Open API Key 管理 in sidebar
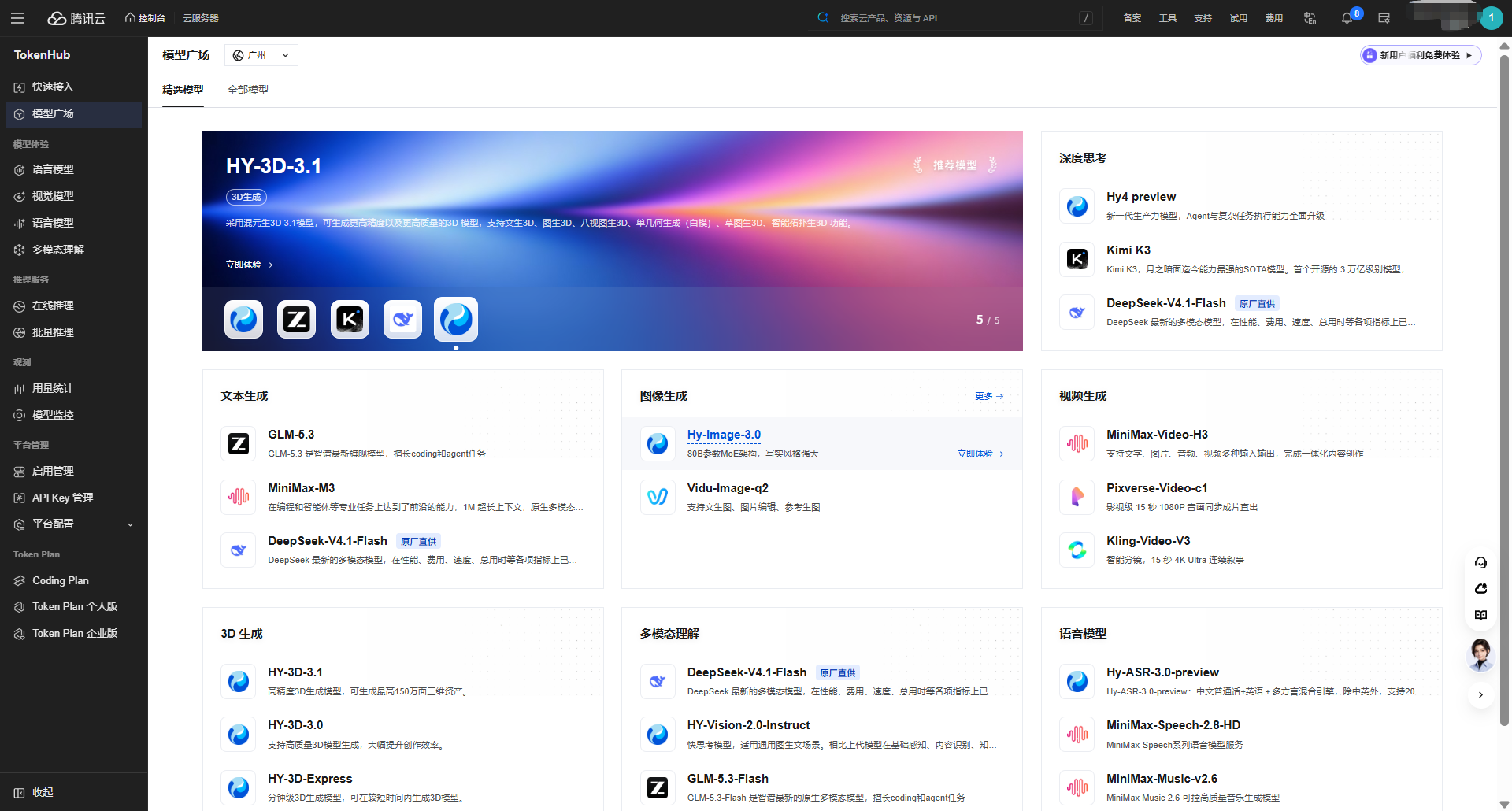 coord(74,498)
